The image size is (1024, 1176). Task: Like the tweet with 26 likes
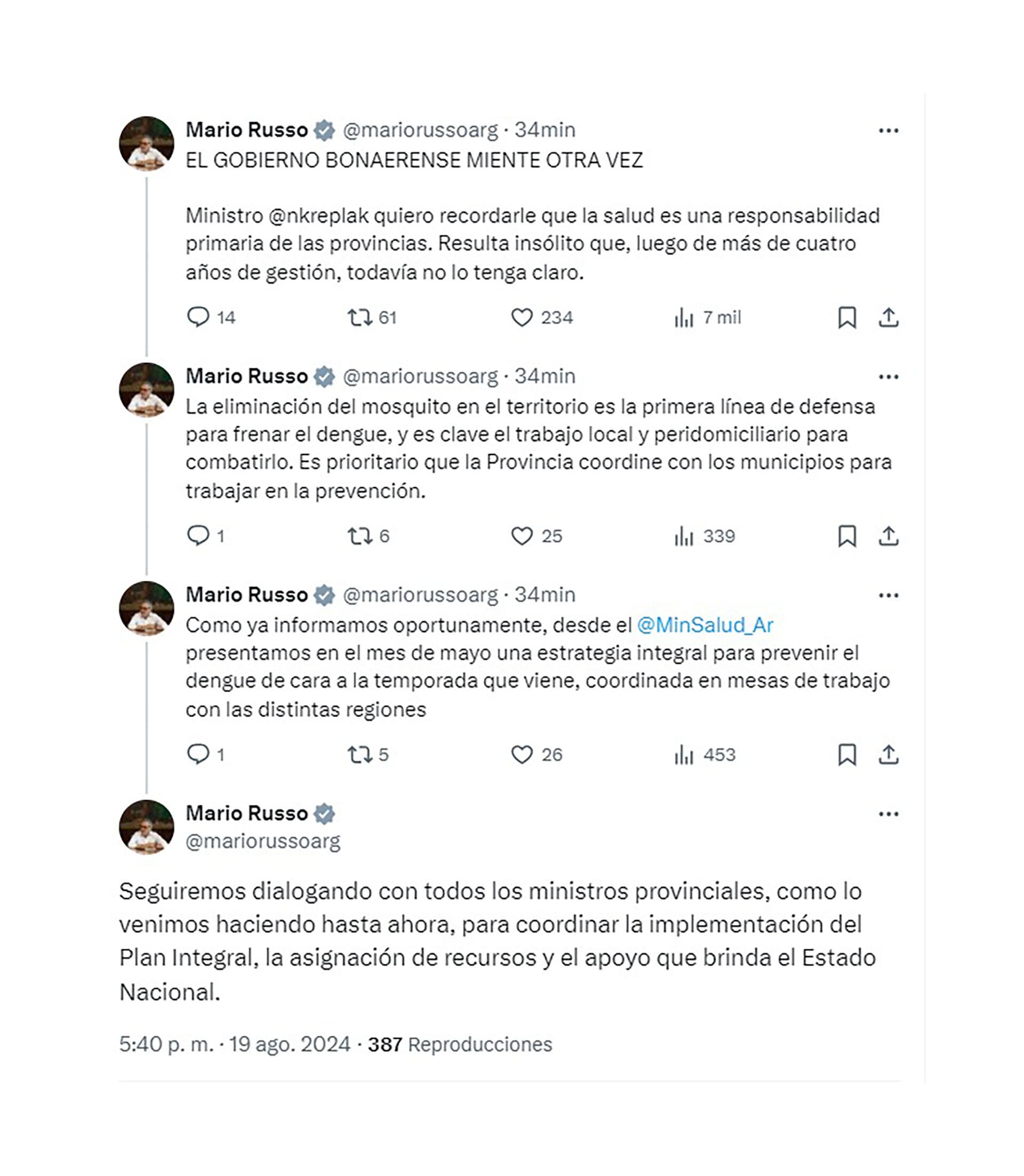click(522, 755)
